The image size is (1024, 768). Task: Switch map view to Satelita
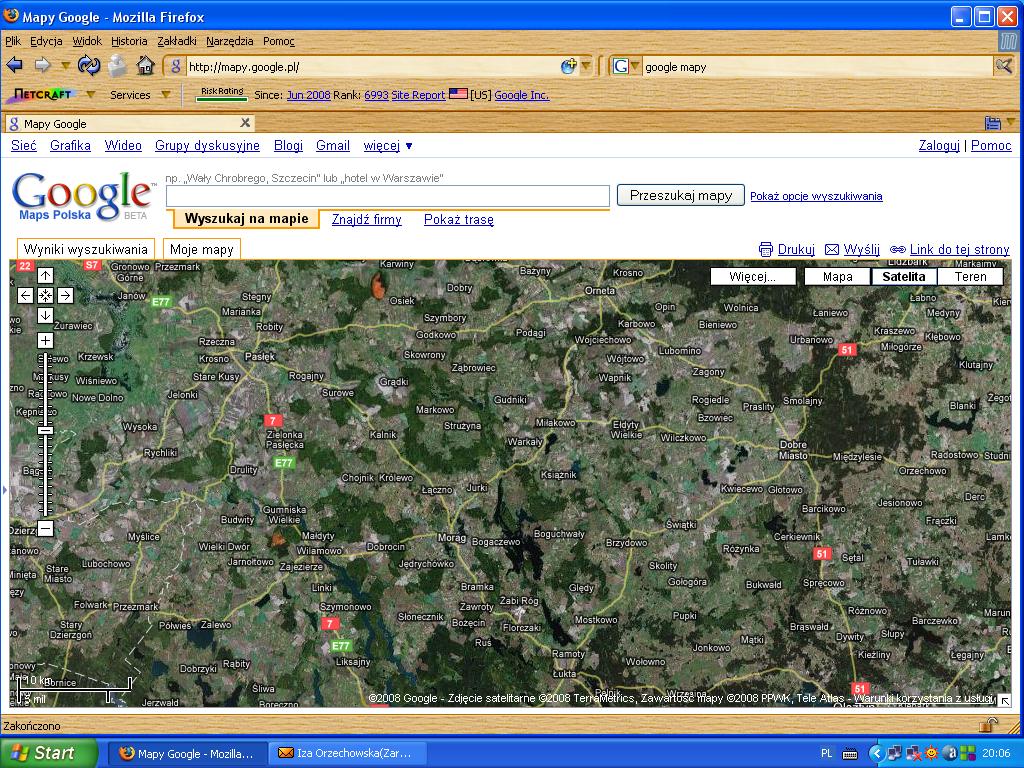coord(904,277)
